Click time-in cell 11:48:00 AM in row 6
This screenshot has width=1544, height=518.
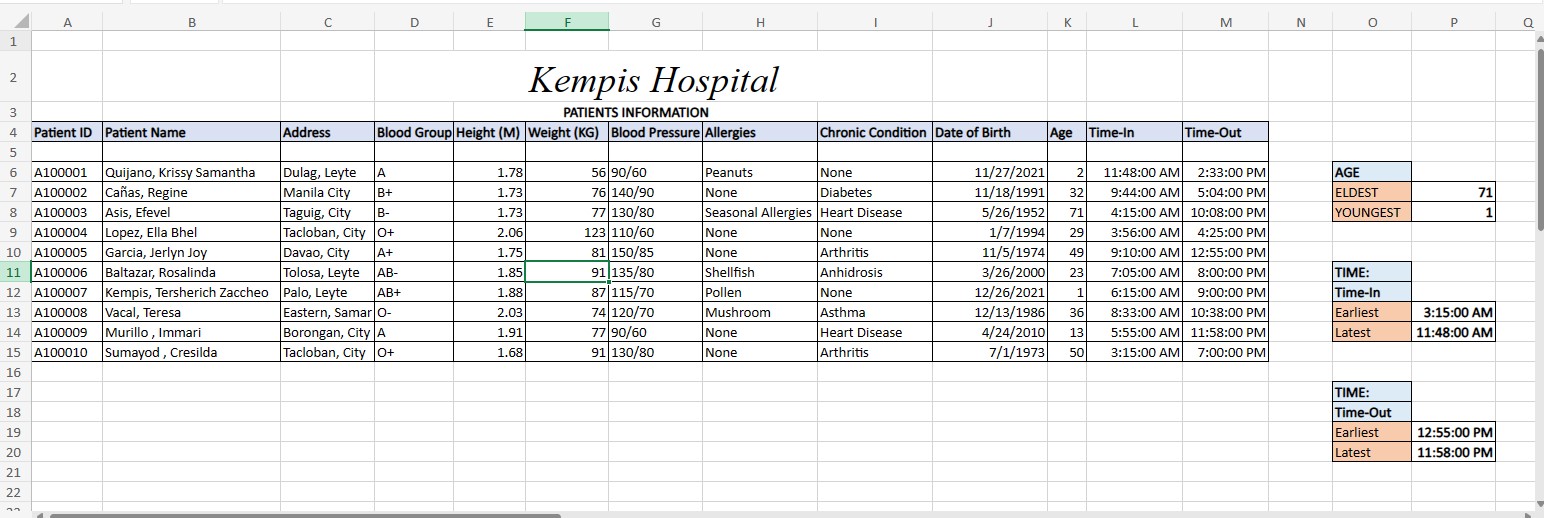click(1134, 172)
